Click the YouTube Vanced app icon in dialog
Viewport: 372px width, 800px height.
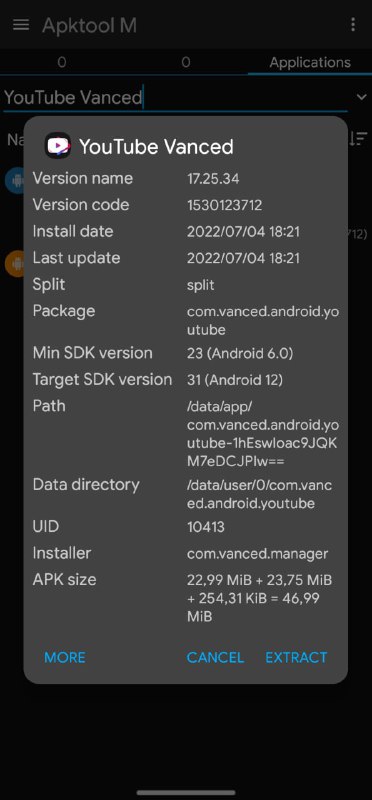click(x=58, y=146)
